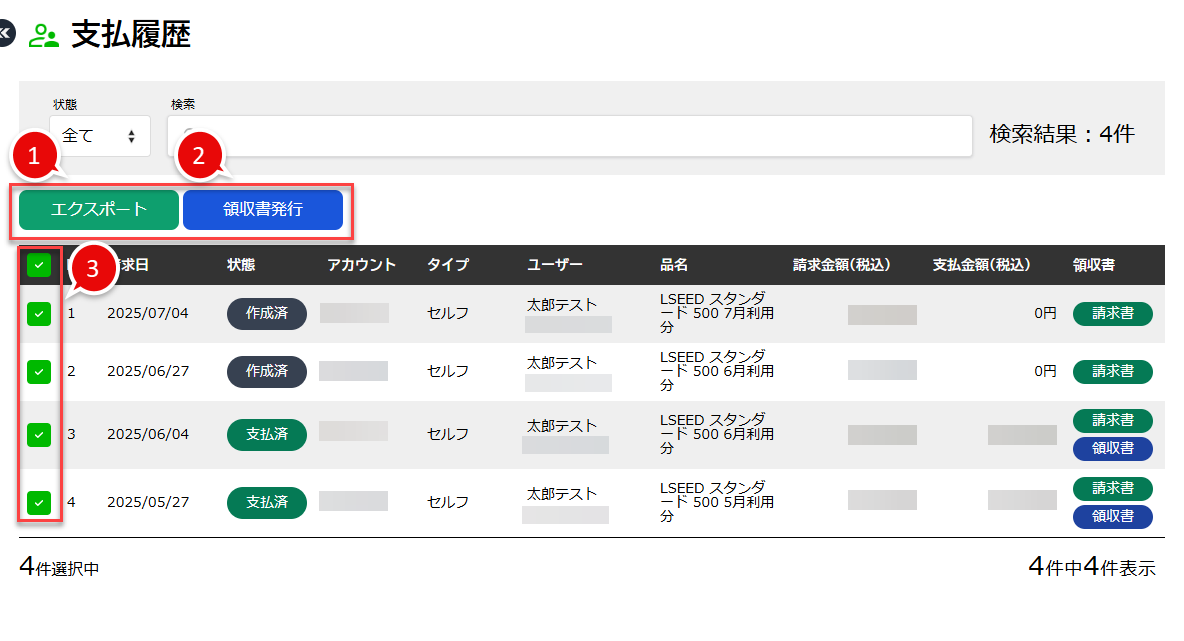
Task: Toggle the select-all checkbox in table header
Action: coord(38,265)
